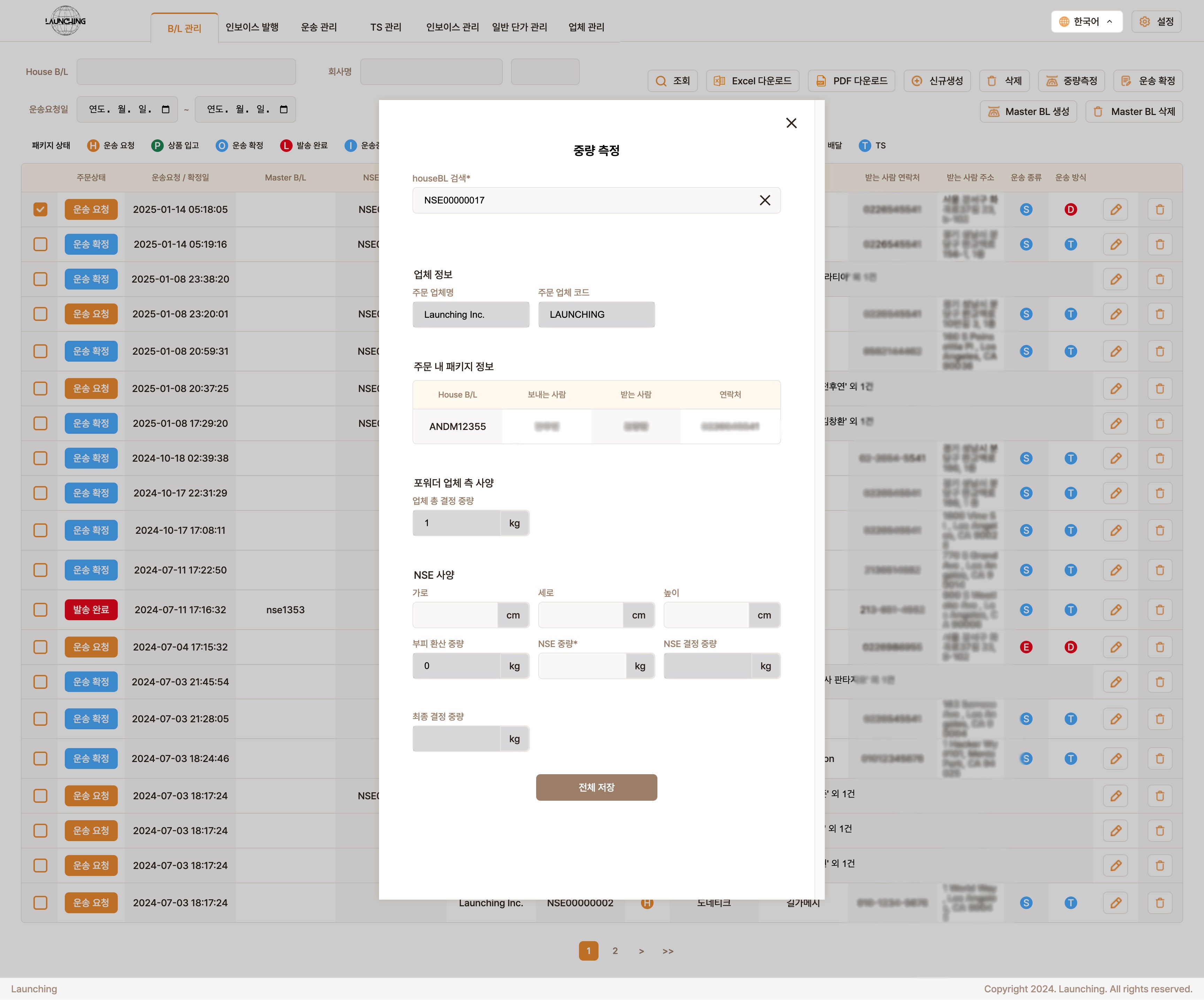
Task: Clear the houseBL search field X icon
Action: tap(765, 200)
